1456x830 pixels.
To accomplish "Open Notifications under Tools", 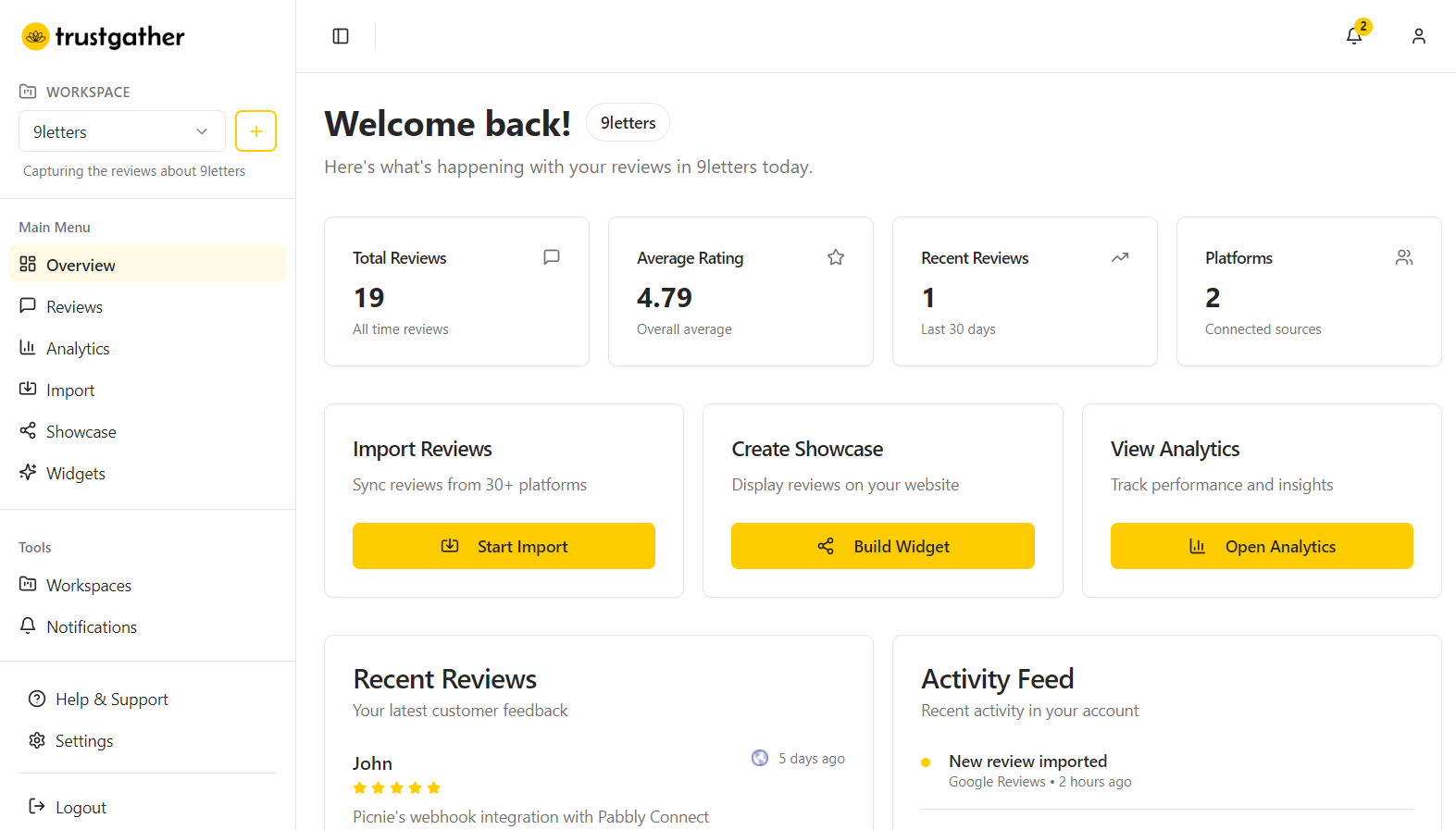I will 148,626.
